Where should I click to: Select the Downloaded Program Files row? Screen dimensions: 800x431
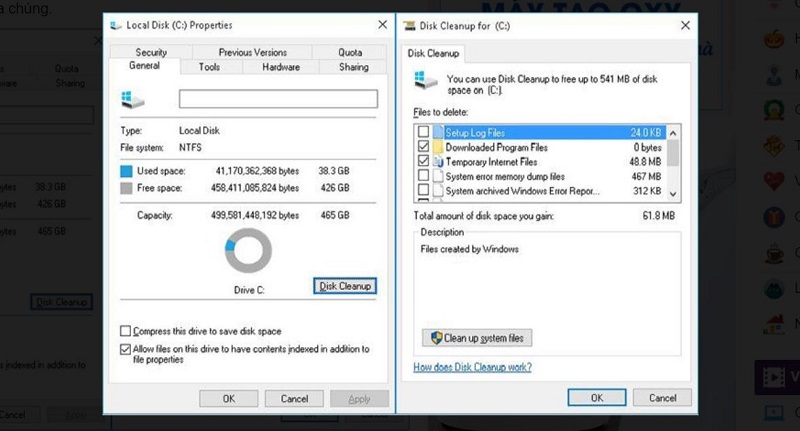click(x=540, y=147)
